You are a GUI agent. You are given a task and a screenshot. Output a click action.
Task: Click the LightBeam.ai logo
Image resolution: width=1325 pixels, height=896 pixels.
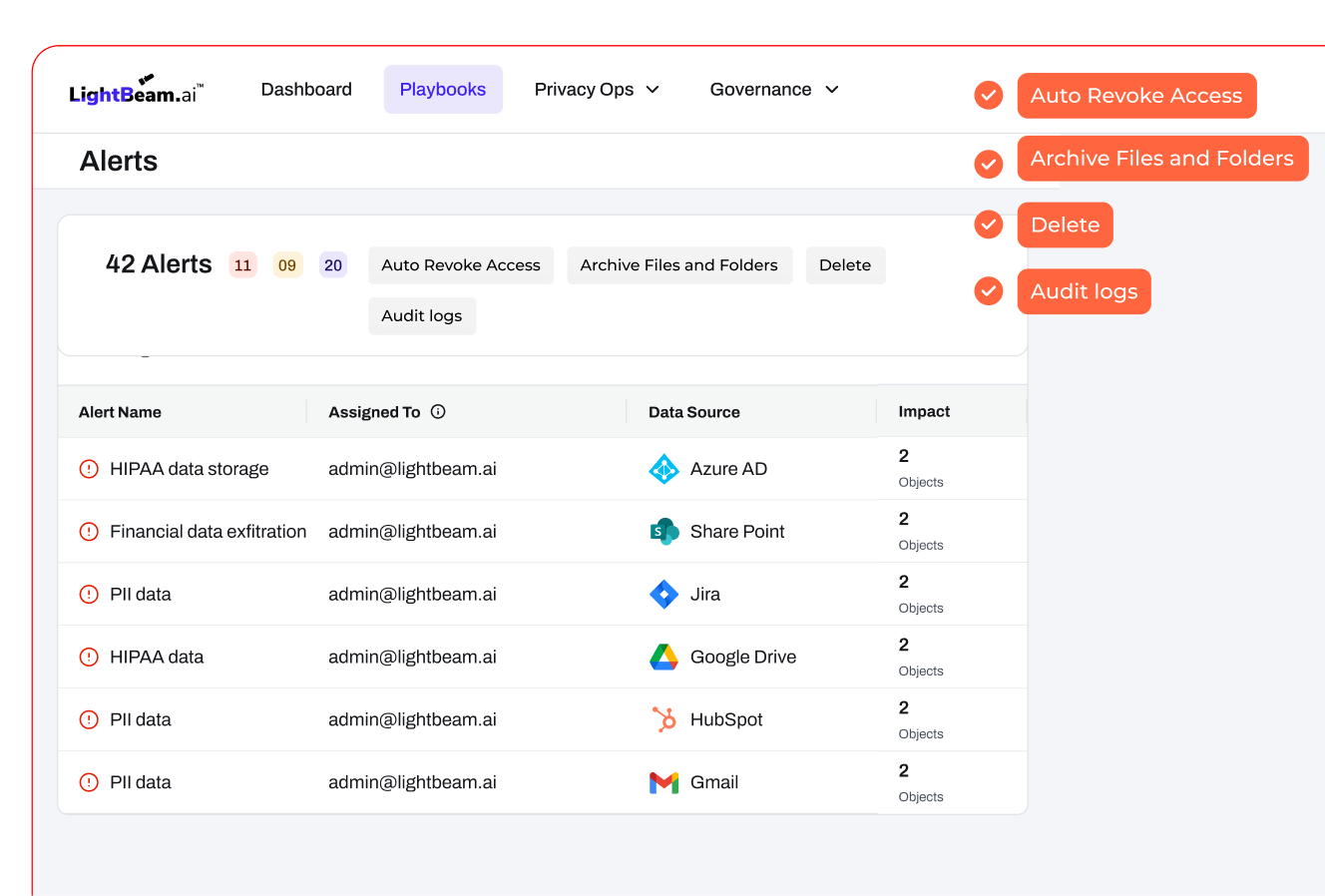136,91
